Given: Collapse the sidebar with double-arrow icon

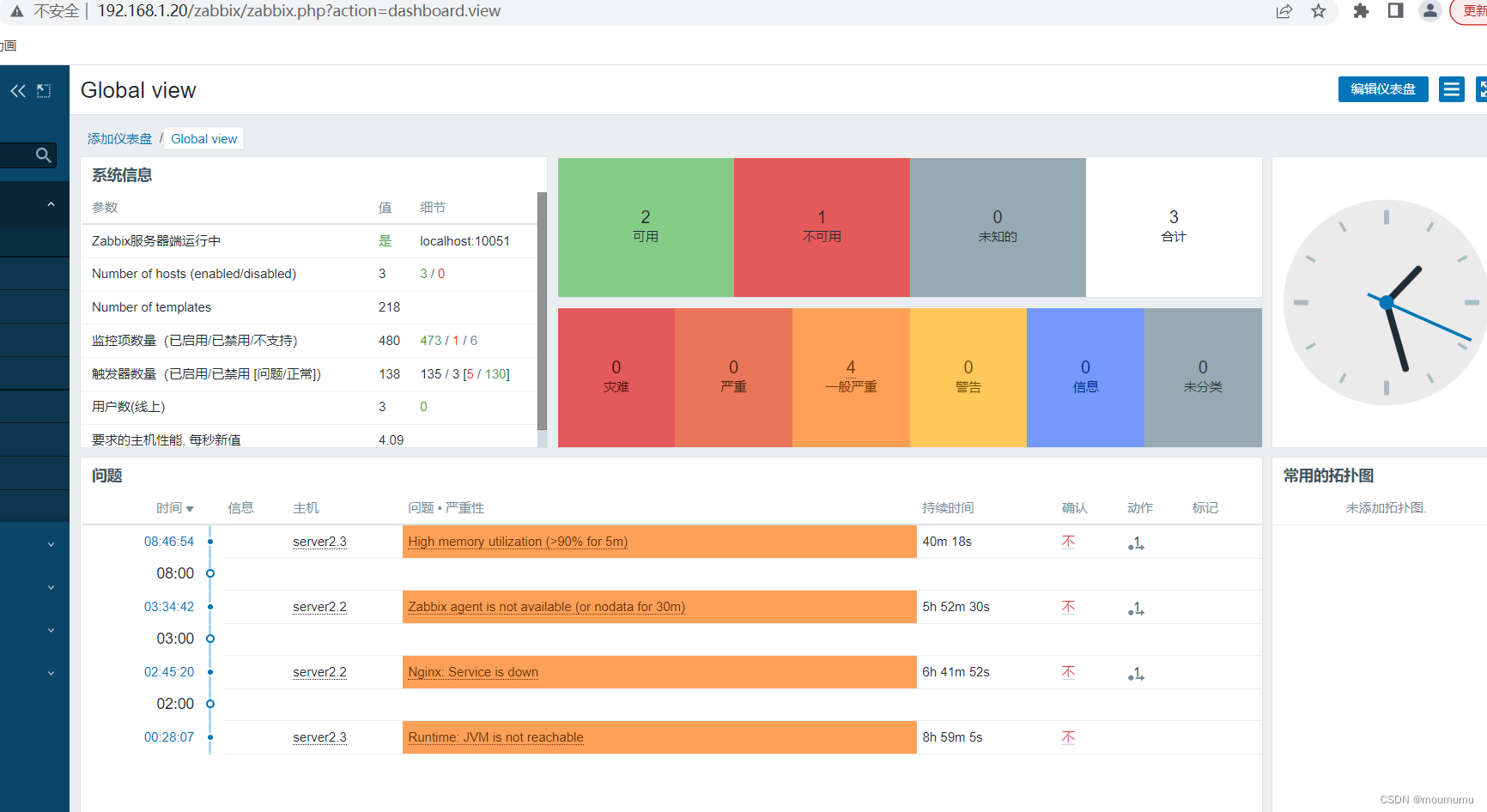Looking at the screenshot, I should coord(18,91).
